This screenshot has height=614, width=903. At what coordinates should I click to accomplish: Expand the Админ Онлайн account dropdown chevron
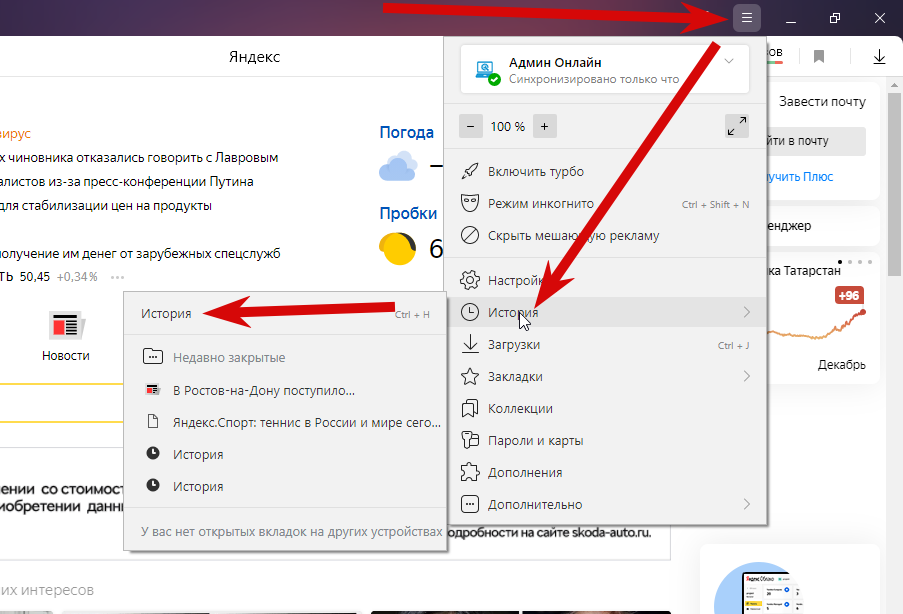pyautogui.click(x=729, y=61)
